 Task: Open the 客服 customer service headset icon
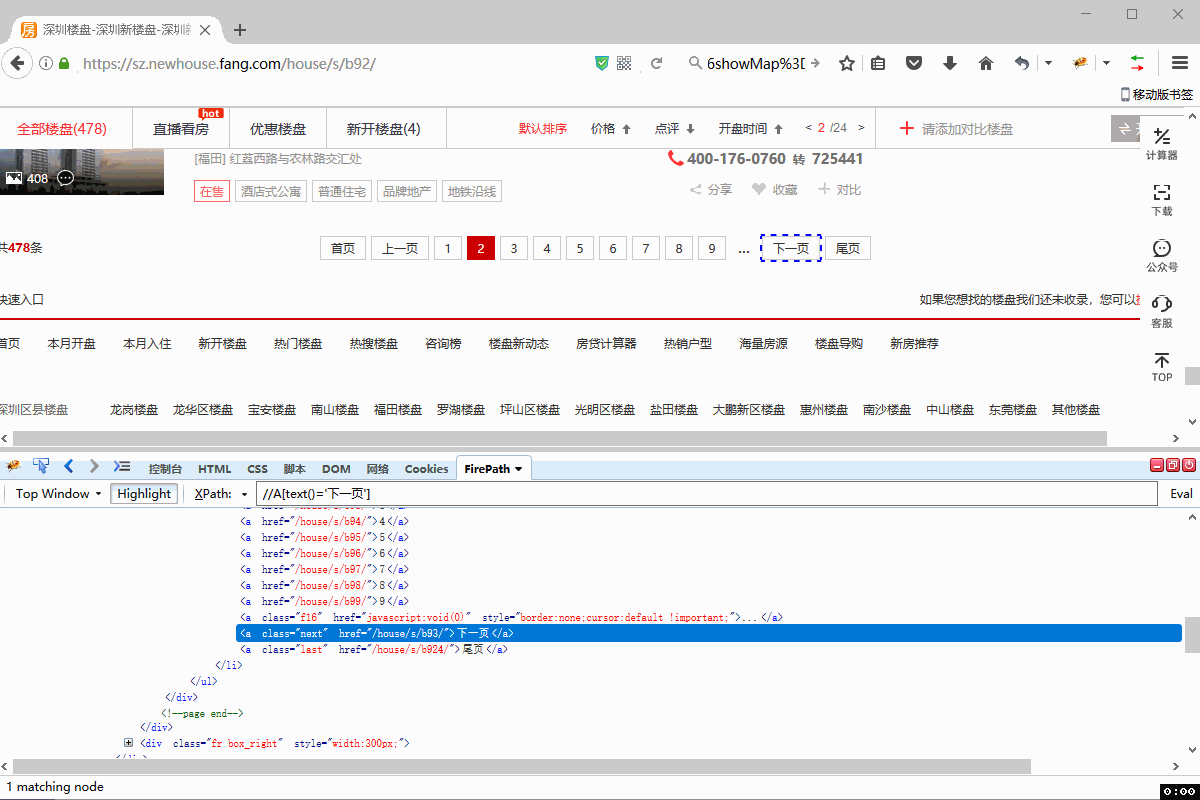[1162, 312]
